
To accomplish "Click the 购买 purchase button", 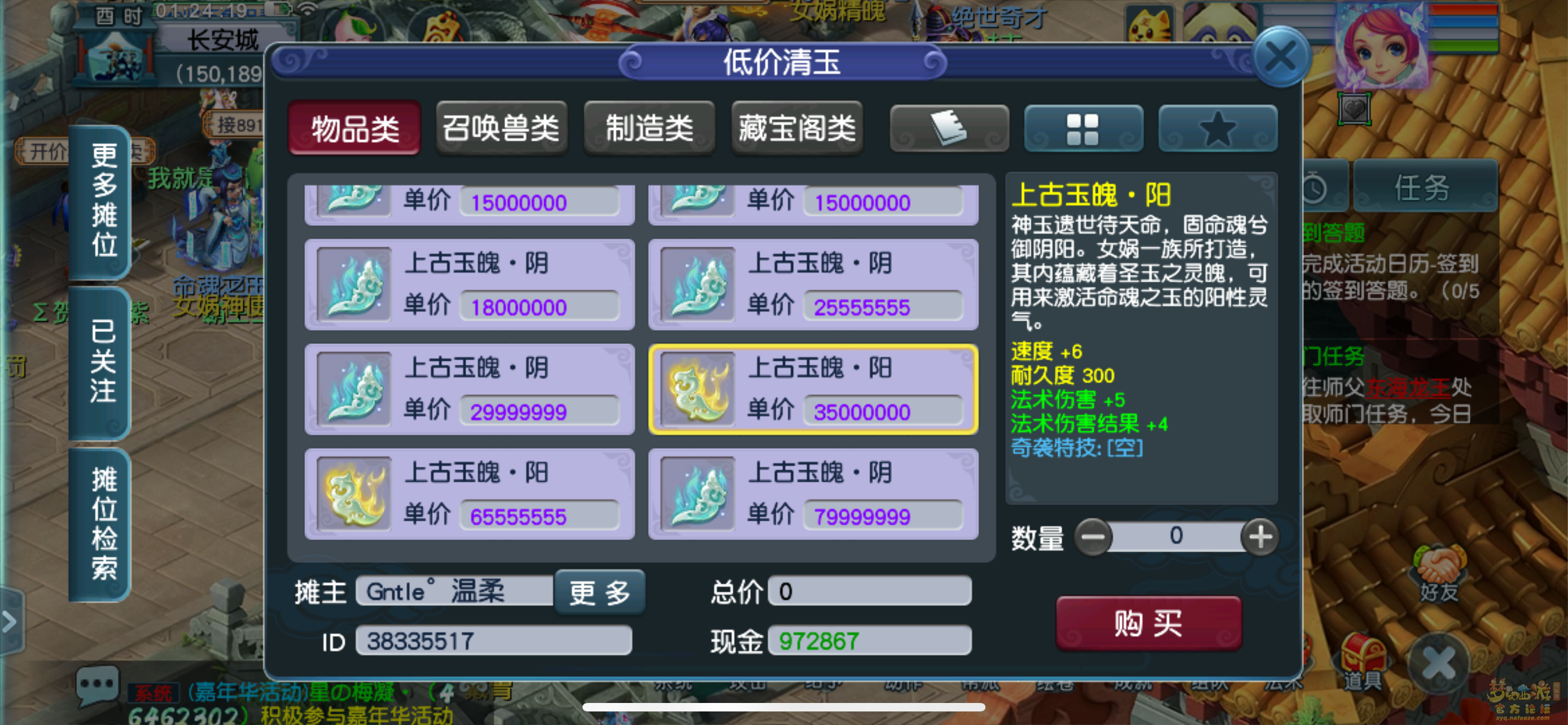I will tap(1148, 623).
